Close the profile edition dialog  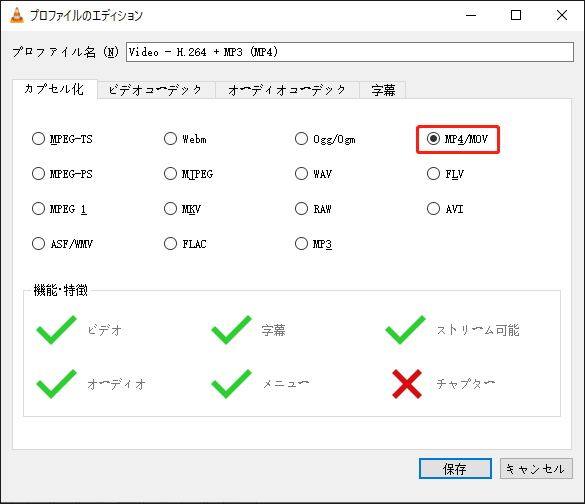click(562, 15)
